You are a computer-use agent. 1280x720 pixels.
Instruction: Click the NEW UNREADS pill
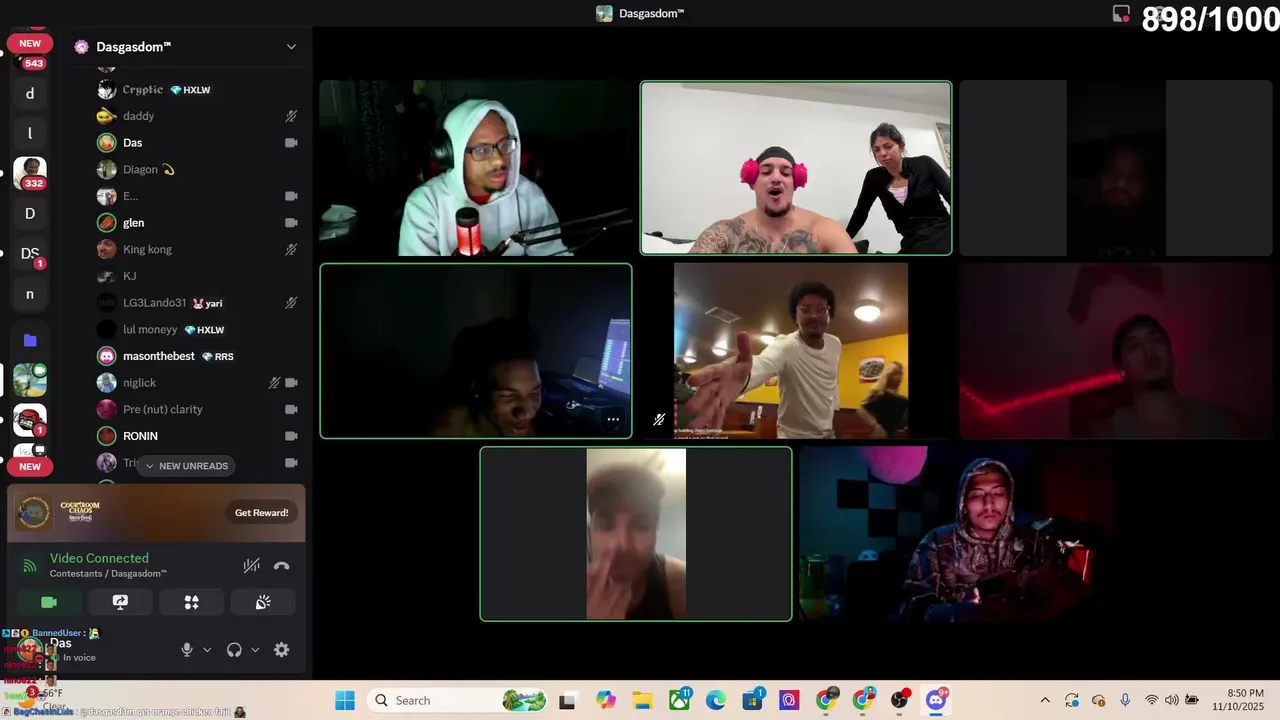point(185,466)
